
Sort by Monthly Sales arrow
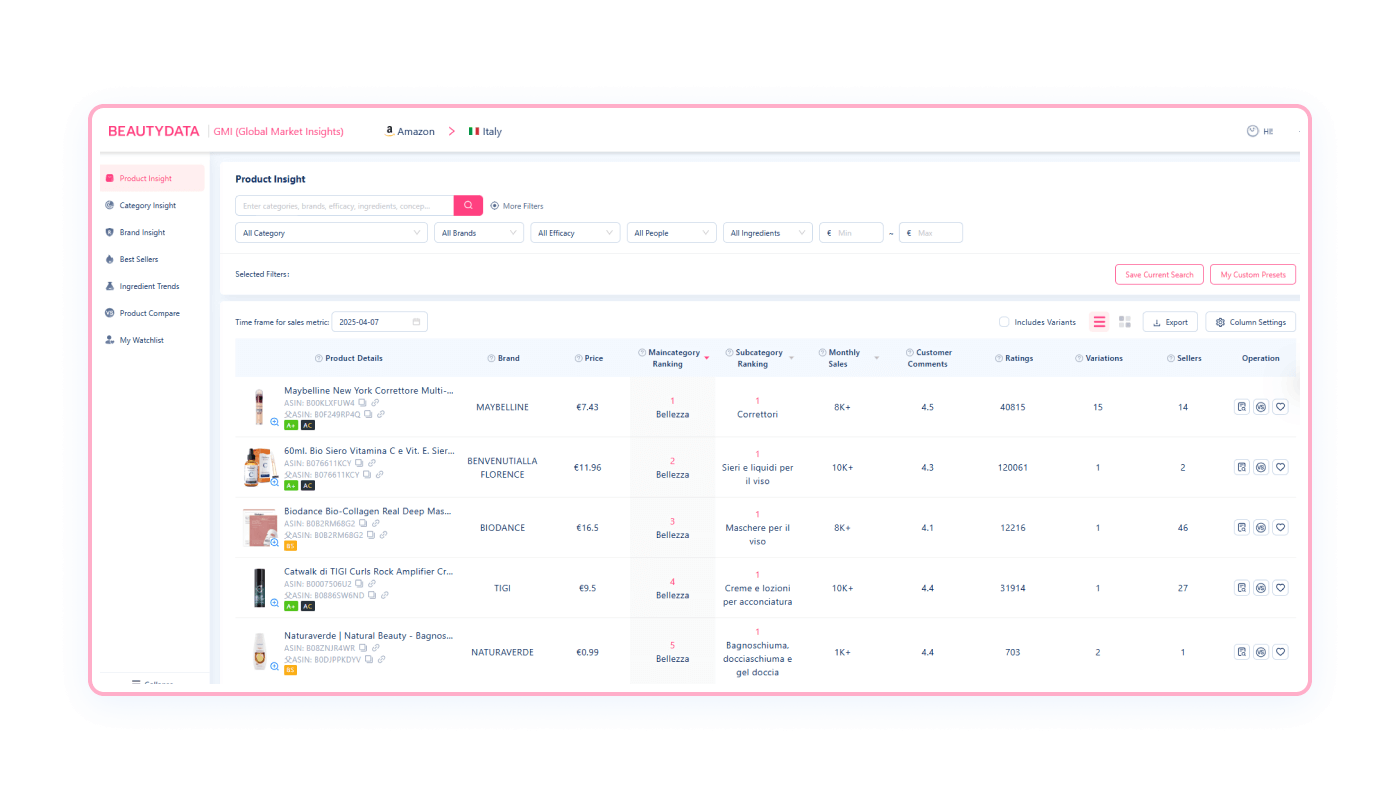[x=877, y=358]
